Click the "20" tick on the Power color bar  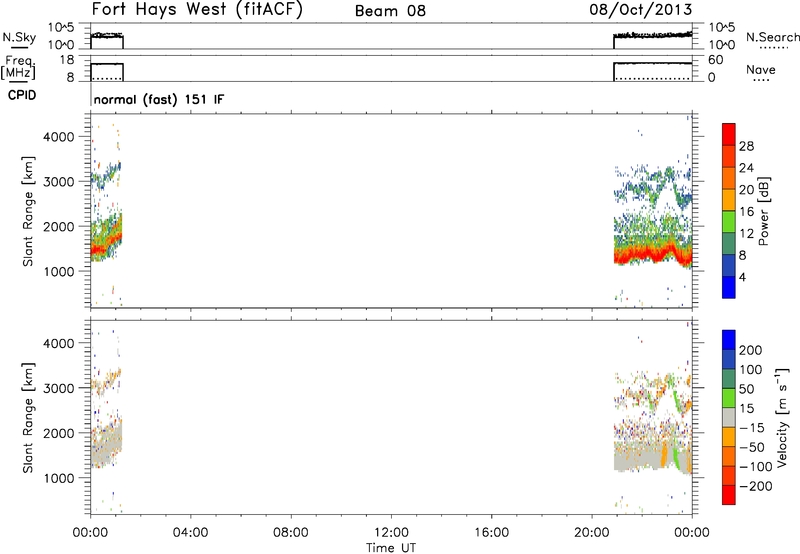pos(746,190)
